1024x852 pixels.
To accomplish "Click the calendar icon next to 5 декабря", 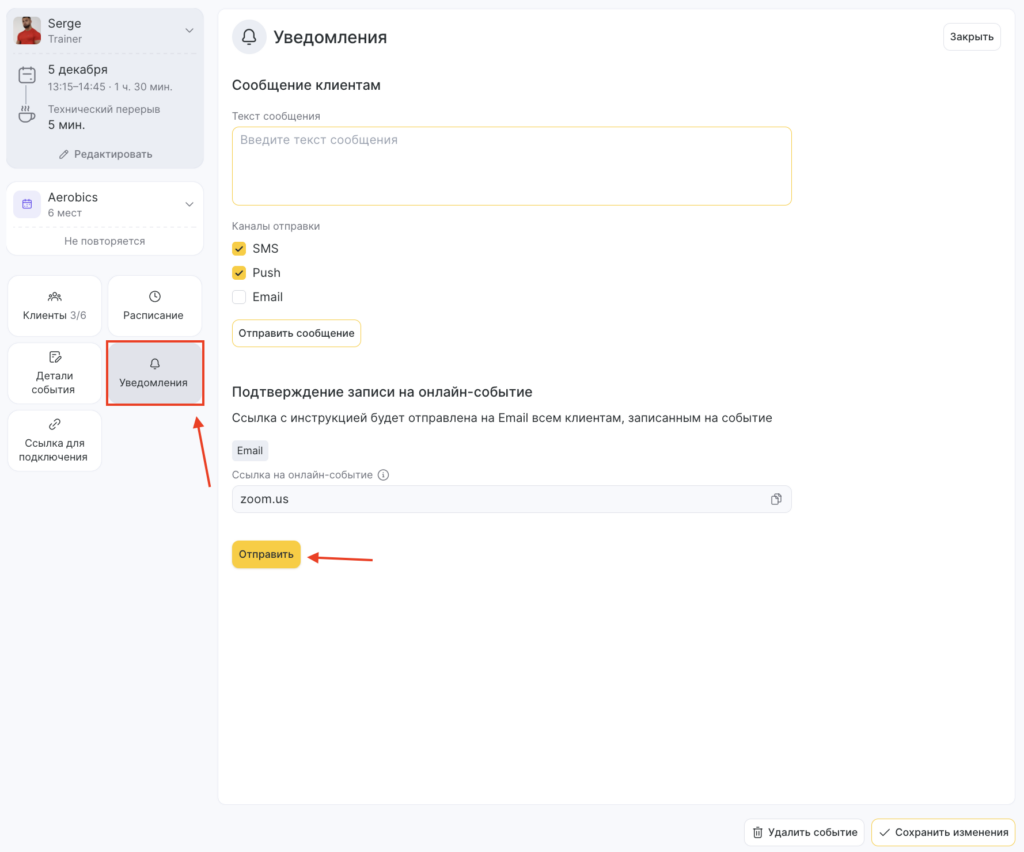I will coord(27,74).
